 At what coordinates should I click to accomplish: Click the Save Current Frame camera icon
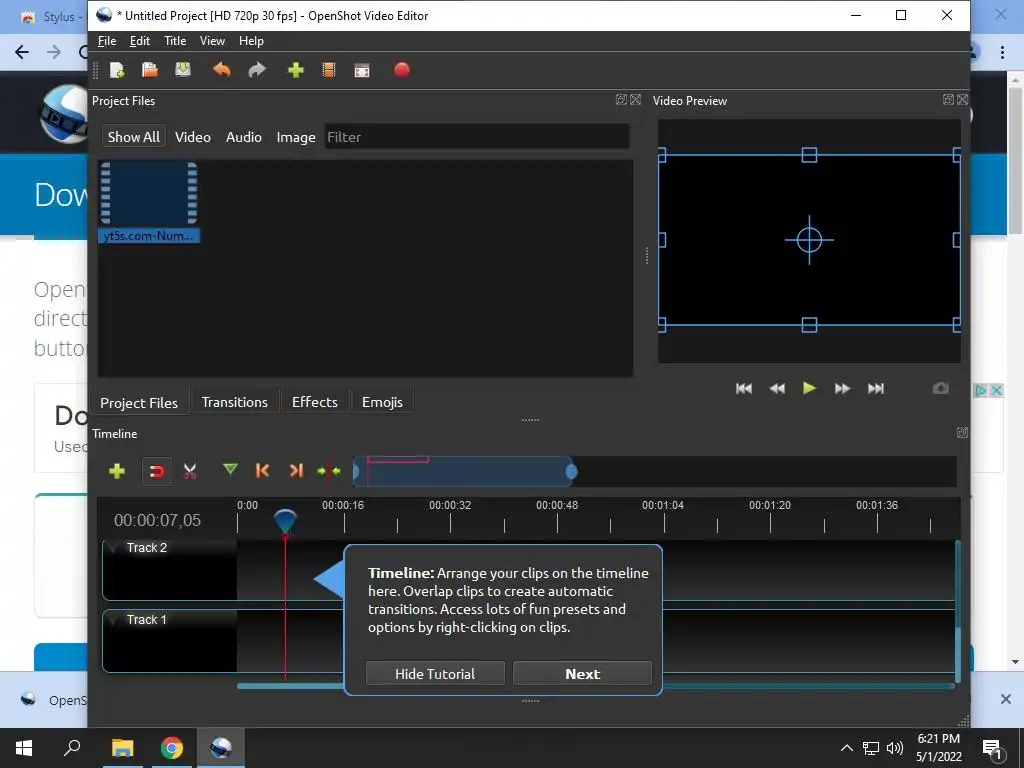[940, 389]
